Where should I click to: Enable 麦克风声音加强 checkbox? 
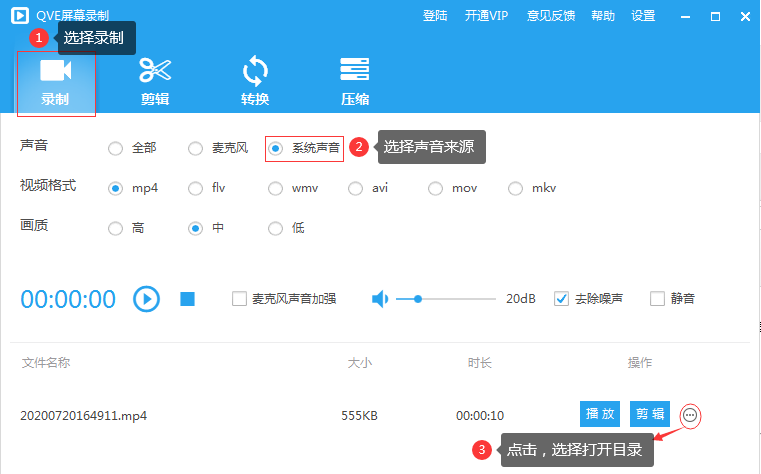coord(239,298)
